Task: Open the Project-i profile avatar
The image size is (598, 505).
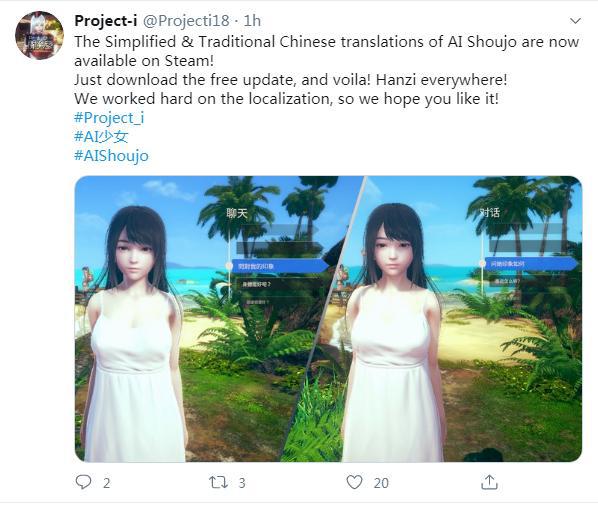Action: [x=39, y=35]
